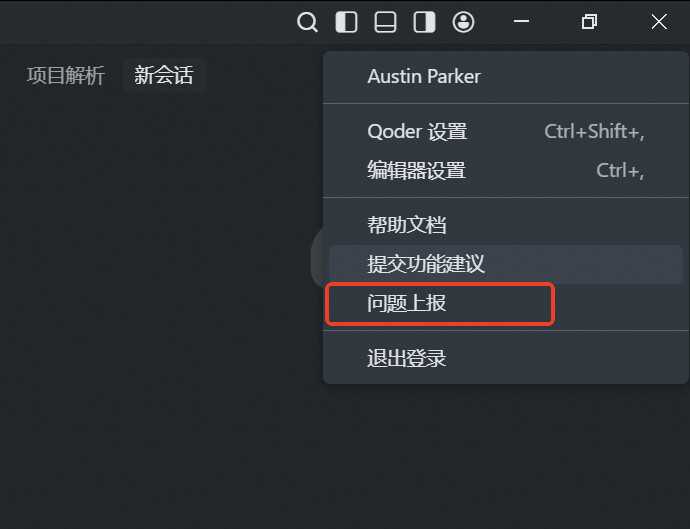Minimize the Qoder window
690x529 pixels.
(521, 22)
